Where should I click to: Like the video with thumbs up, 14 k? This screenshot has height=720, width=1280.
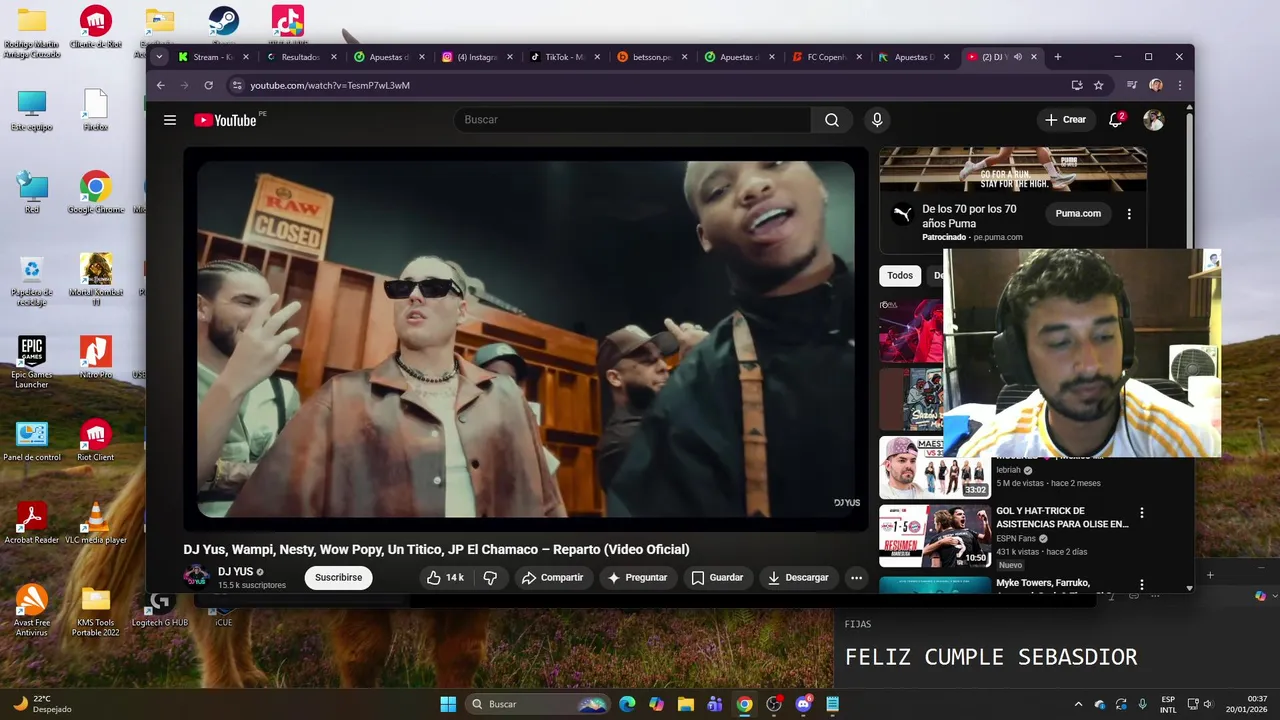click(x=445, y=577)
